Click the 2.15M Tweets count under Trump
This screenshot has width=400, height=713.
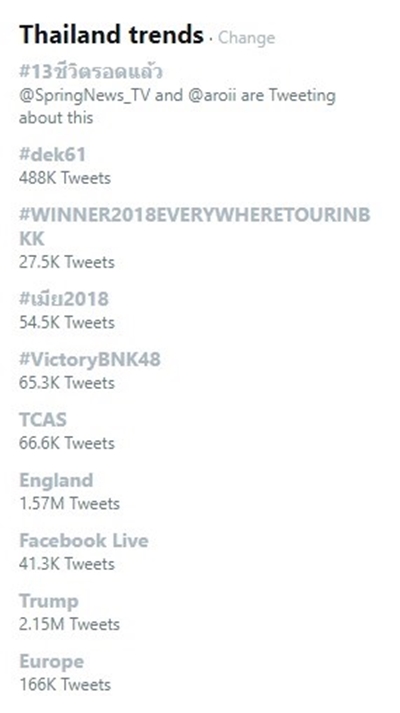70,624
